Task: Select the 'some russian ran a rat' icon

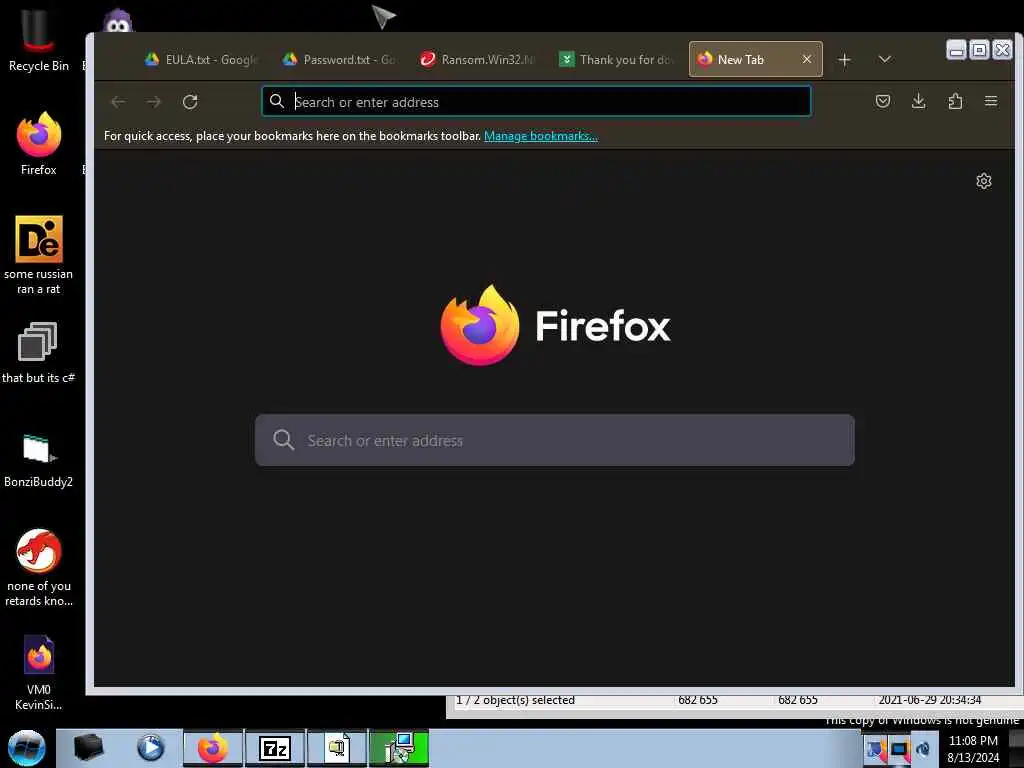Action: click(x=39, y=255)
